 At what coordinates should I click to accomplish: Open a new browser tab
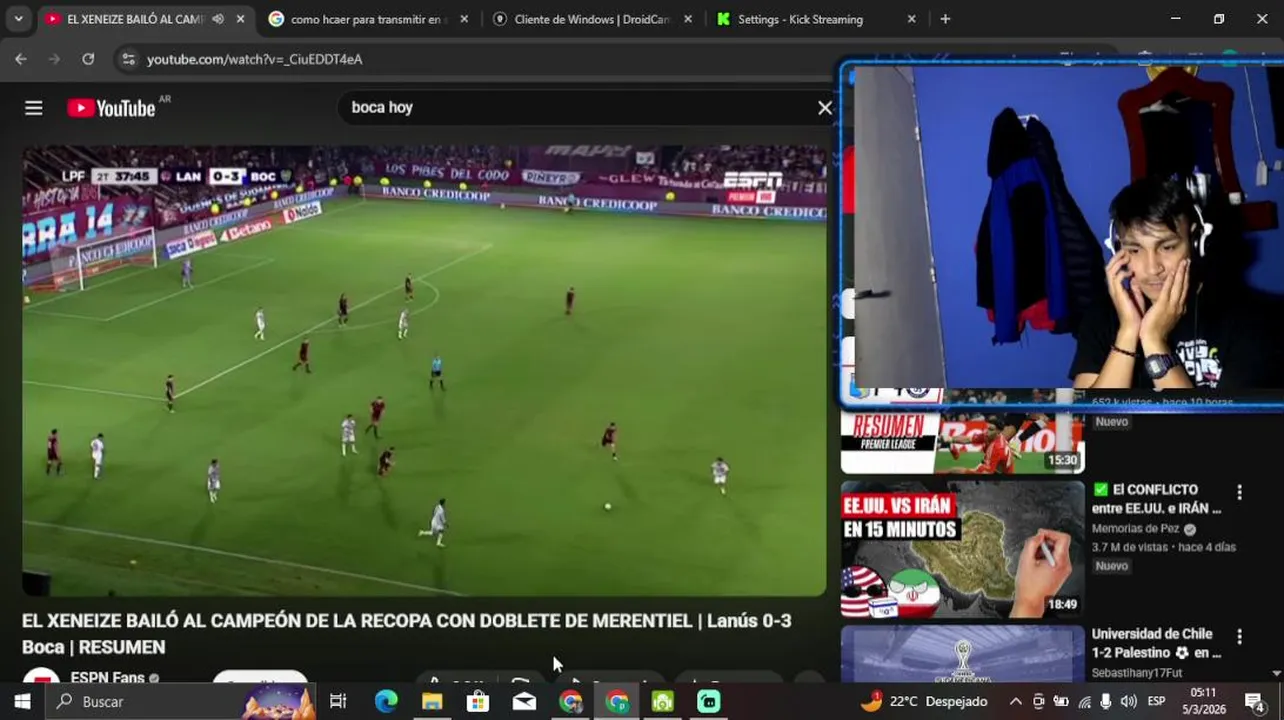click(x=945, y=19)
